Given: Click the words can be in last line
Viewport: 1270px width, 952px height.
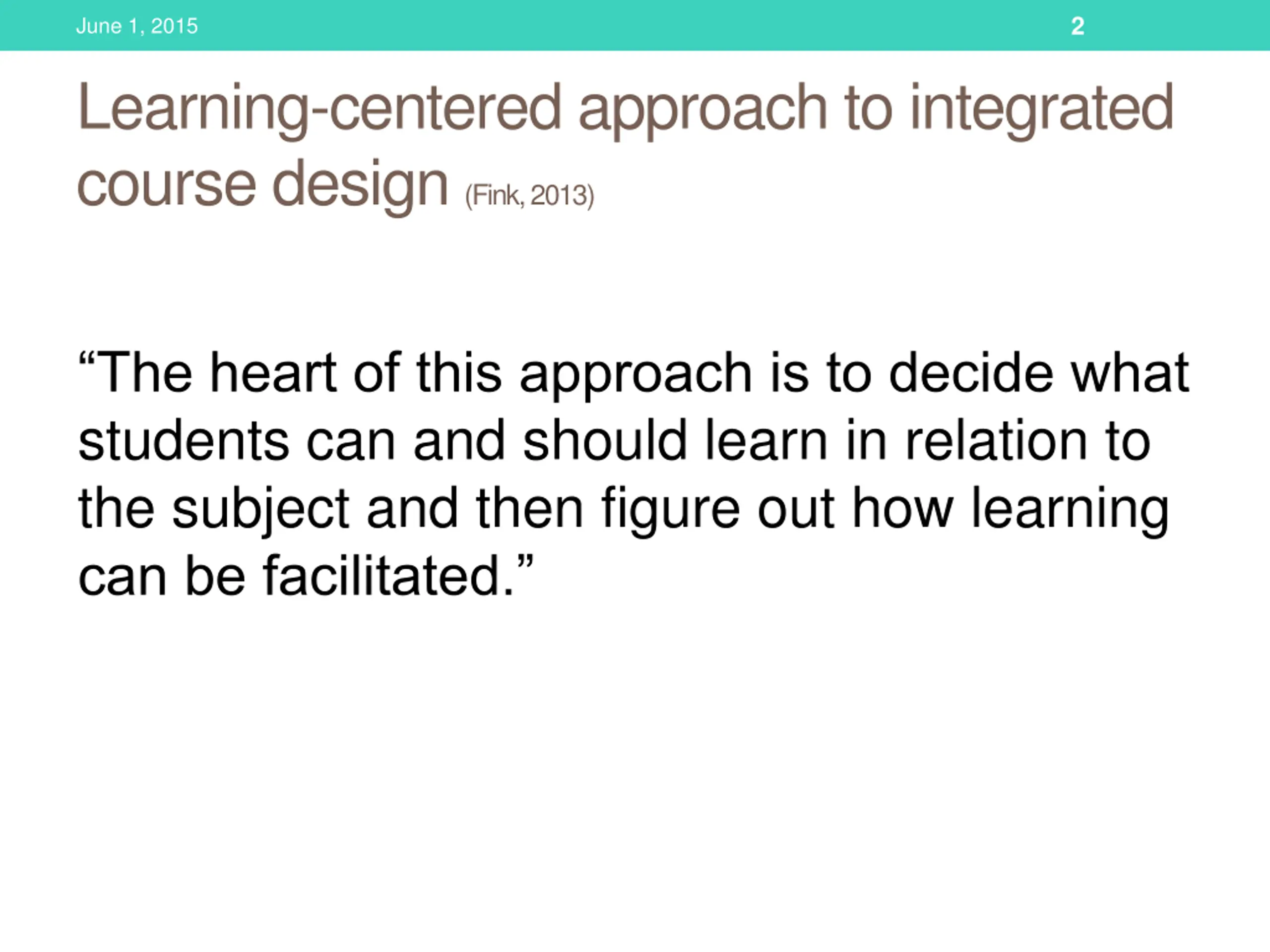Looking at the screenshot, I should point(162,577).
